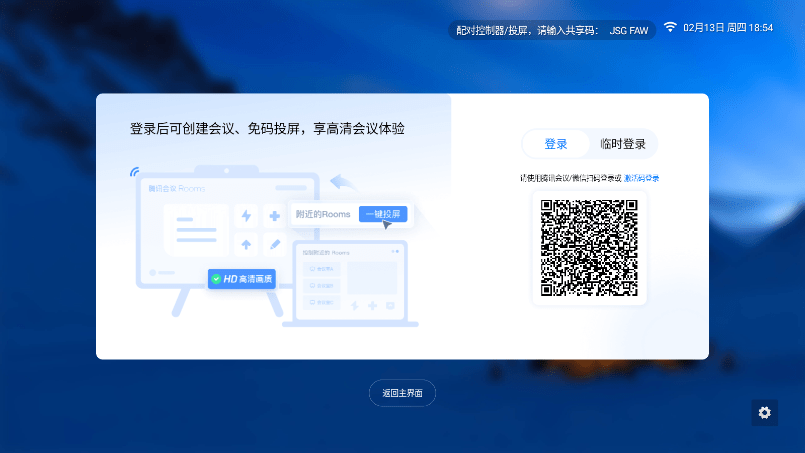Viewport: 805px width, 453px height.
Task: Click the login QR code
Action: (x=589, y=248)
